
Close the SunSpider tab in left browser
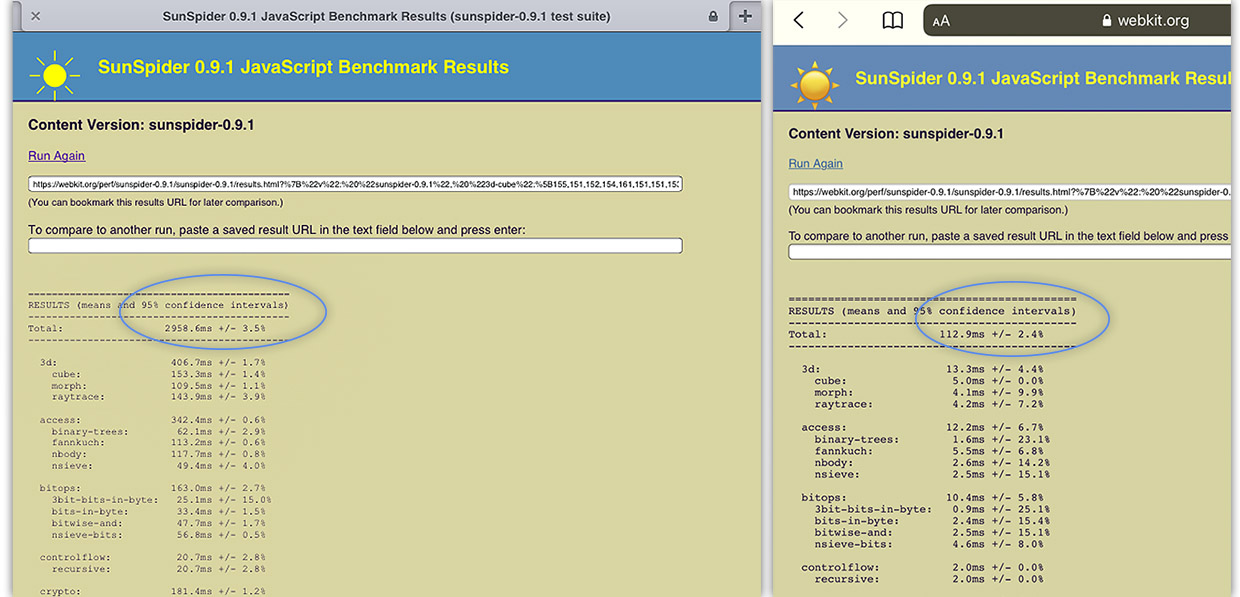tap(35, 16)
